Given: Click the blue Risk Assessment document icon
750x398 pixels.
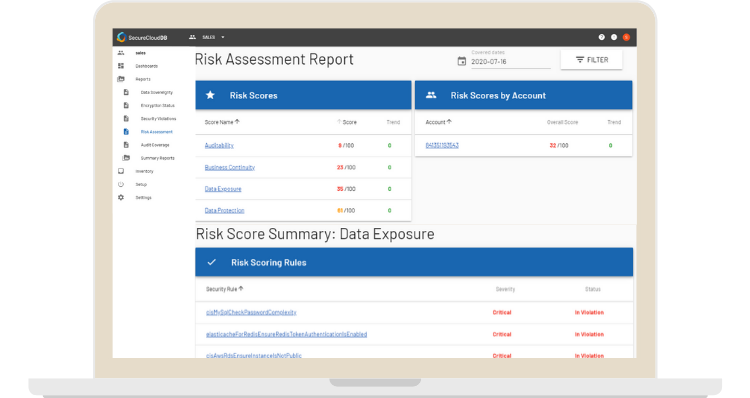Looking at the screenshot, I should pos(126,132).
